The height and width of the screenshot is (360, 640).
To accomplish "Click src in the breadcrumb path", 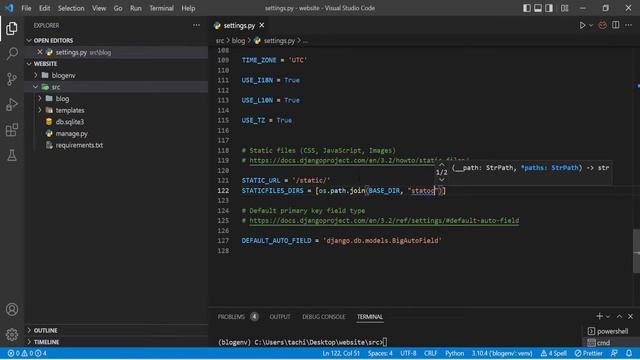I will [x=220, y=40].
